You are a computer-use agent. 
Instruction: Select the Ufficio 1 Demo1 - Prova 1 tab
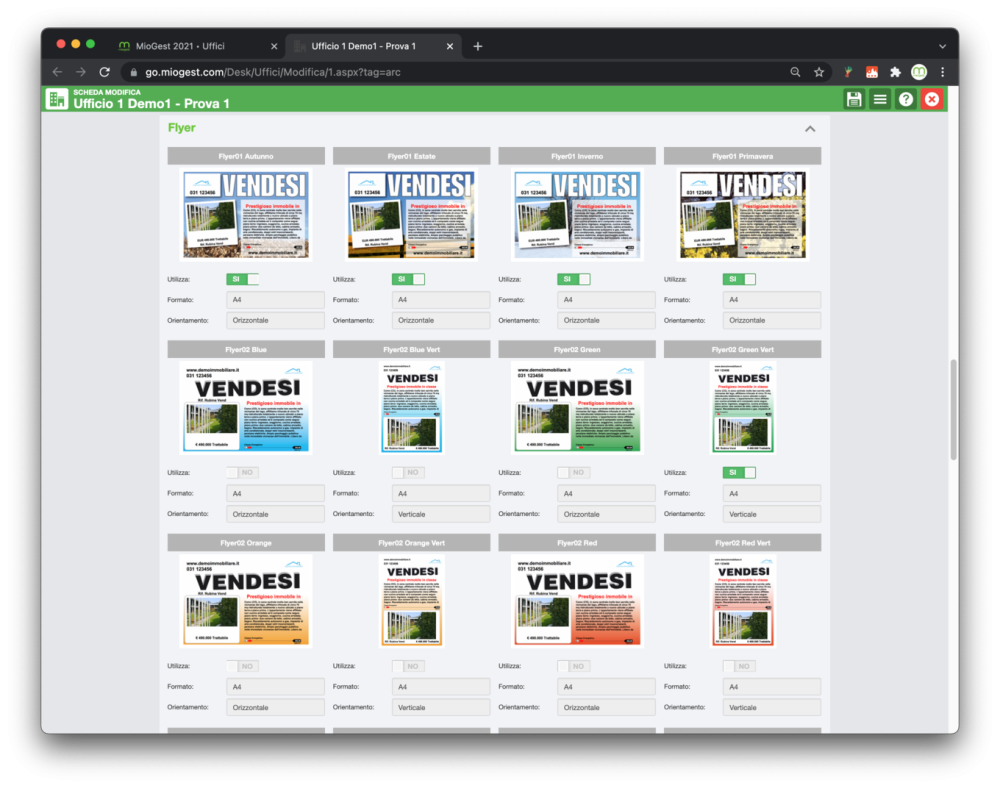pyautogui.click(x=364, y=46)
